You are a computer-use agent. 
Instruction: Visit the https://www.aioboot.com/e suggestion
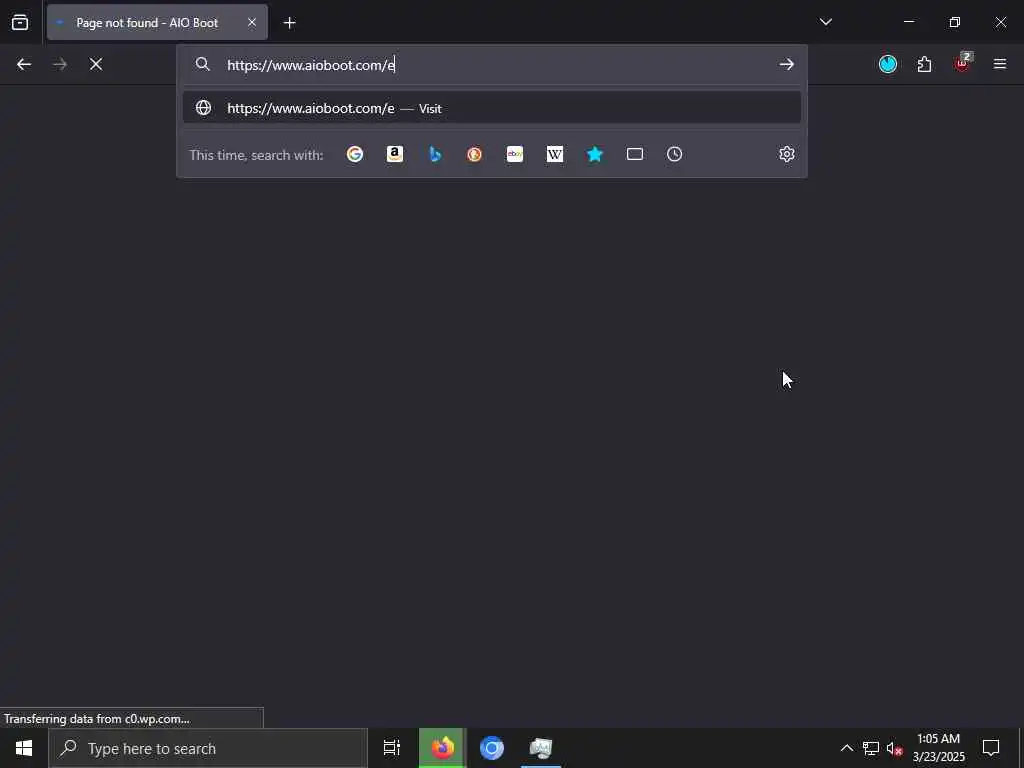coord(492,108)
